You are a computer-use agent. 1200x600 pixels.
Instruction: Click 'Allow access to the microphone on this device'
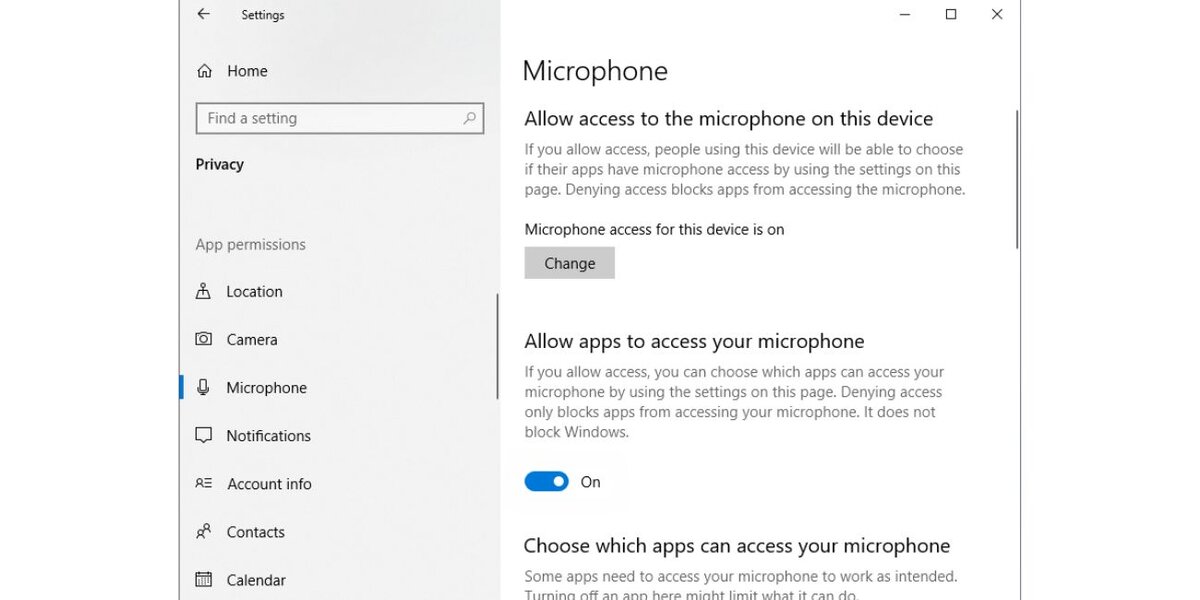(x=729, y=118)
